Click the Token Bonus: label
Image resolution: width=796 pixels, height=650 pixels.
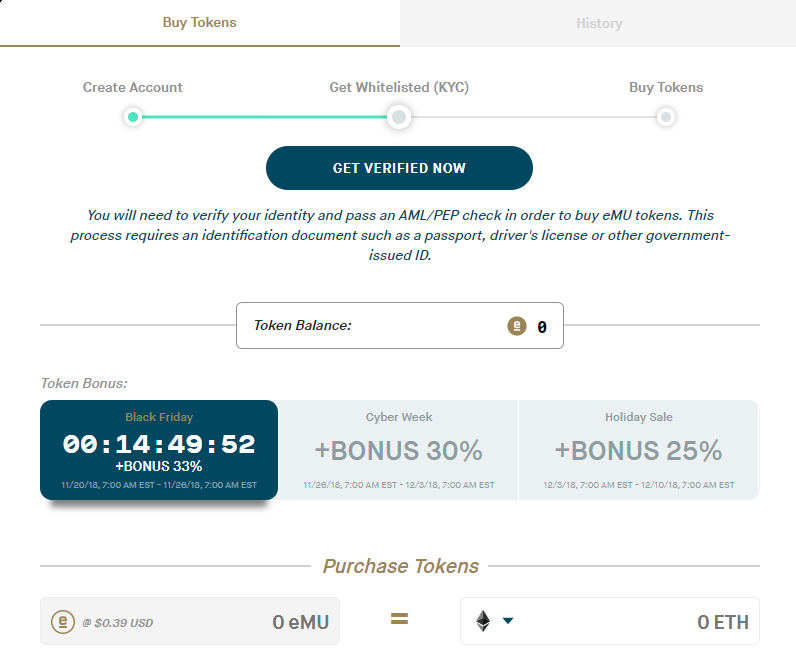tap(84, 383)
